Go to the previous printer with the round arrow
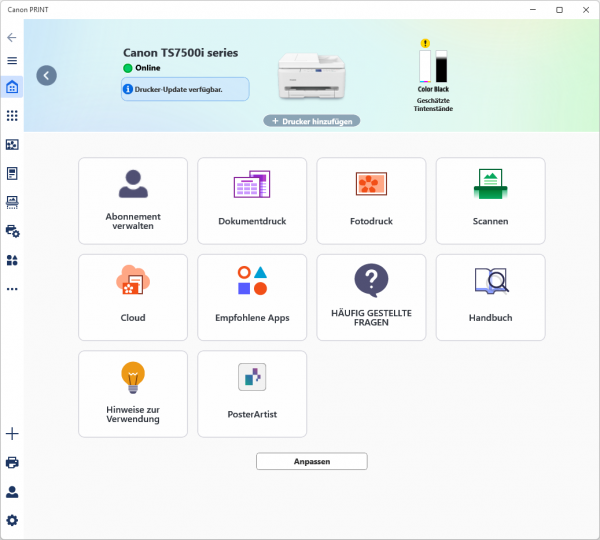Viewport: 600px width, 540px height. [47, 75]
